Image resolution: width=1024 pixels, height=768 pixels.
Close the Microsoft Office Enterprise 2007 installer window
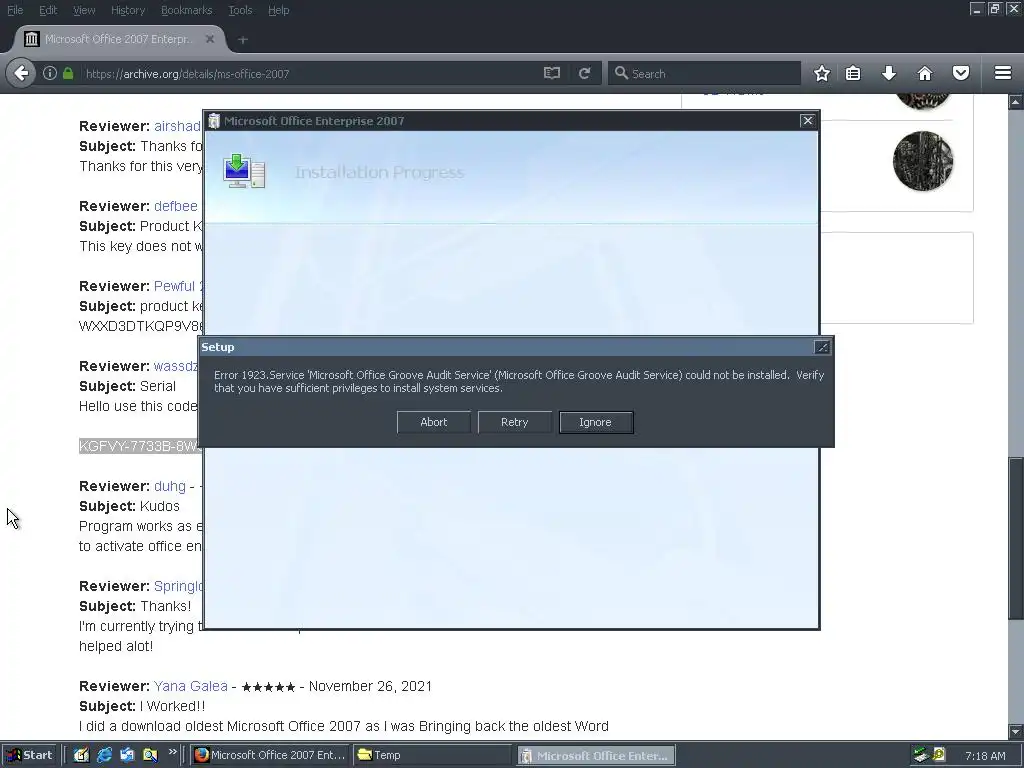click(807, 121)
